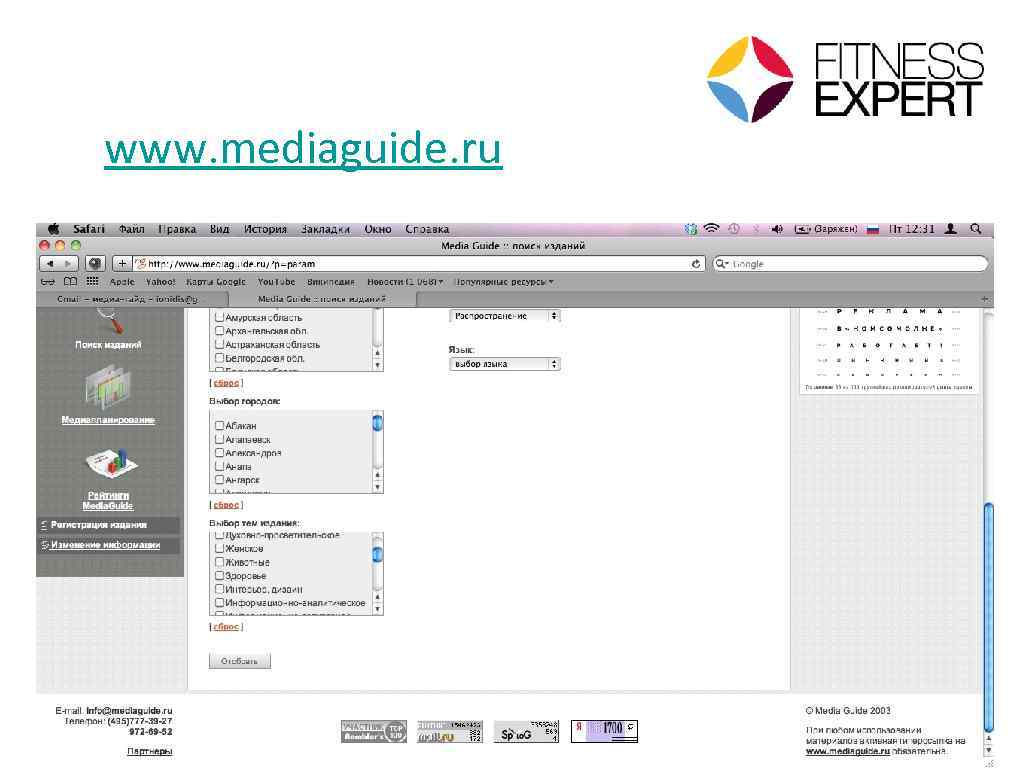
Task: Click the Russian flag input source icon
Action: pos(872,230)
